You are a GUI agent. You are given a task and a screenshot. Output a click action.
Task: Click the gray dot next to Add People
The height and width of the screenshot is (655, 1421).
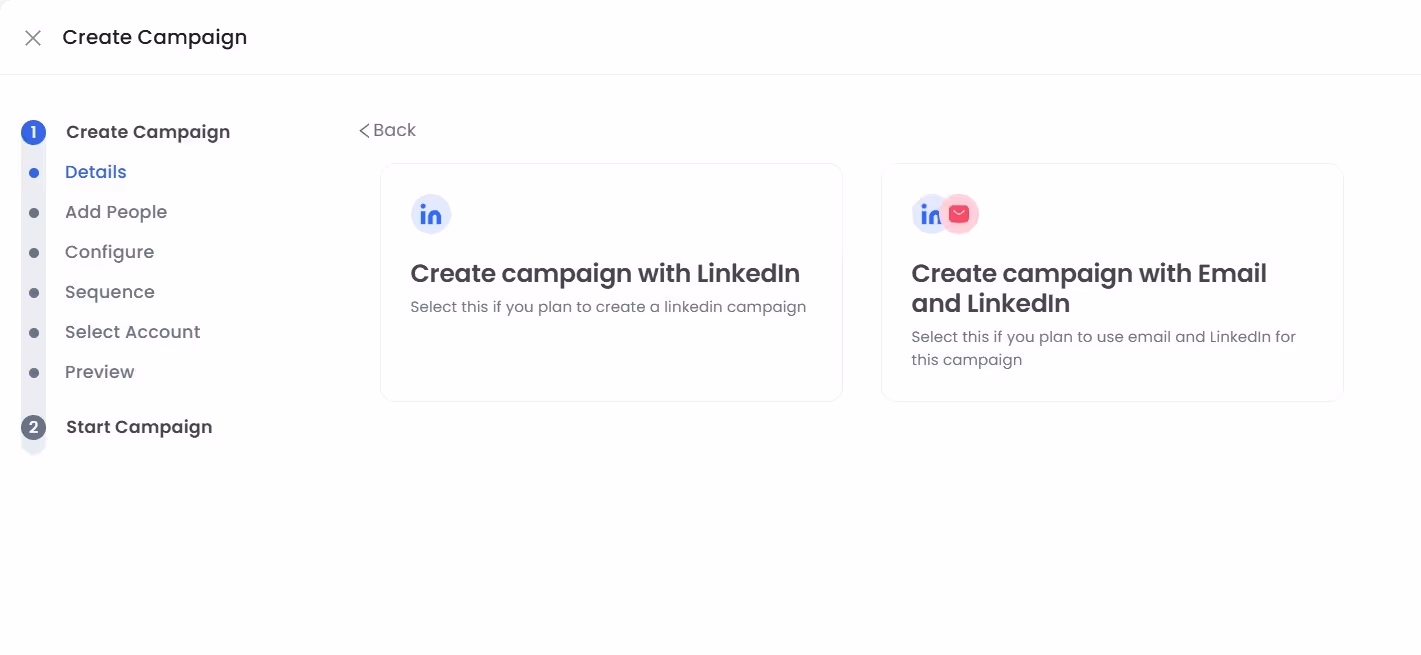33,212
